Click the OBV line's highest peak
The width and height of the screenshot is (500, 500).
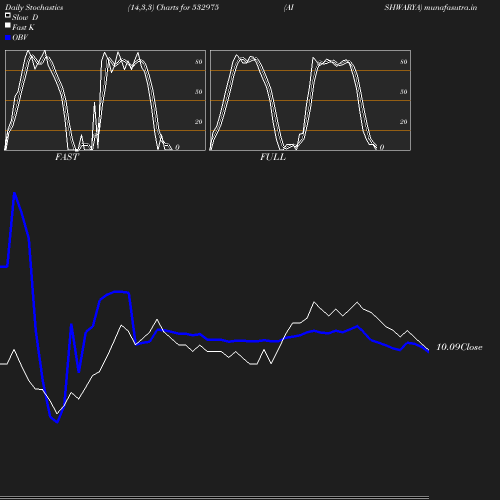pos(14,193)
